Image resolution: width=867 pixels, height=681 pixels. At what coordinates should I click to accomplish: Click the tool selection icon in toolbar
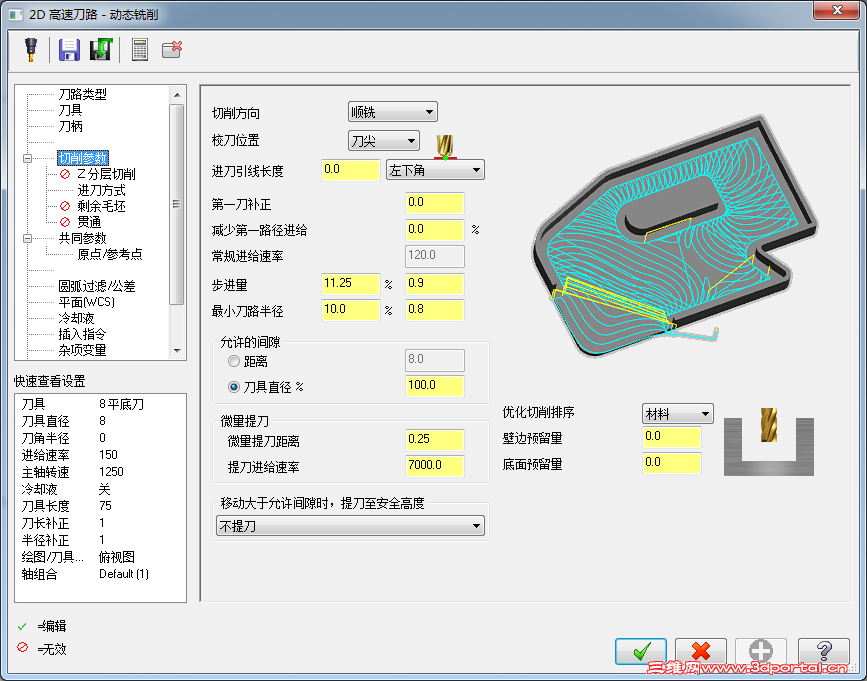(32, 50)
